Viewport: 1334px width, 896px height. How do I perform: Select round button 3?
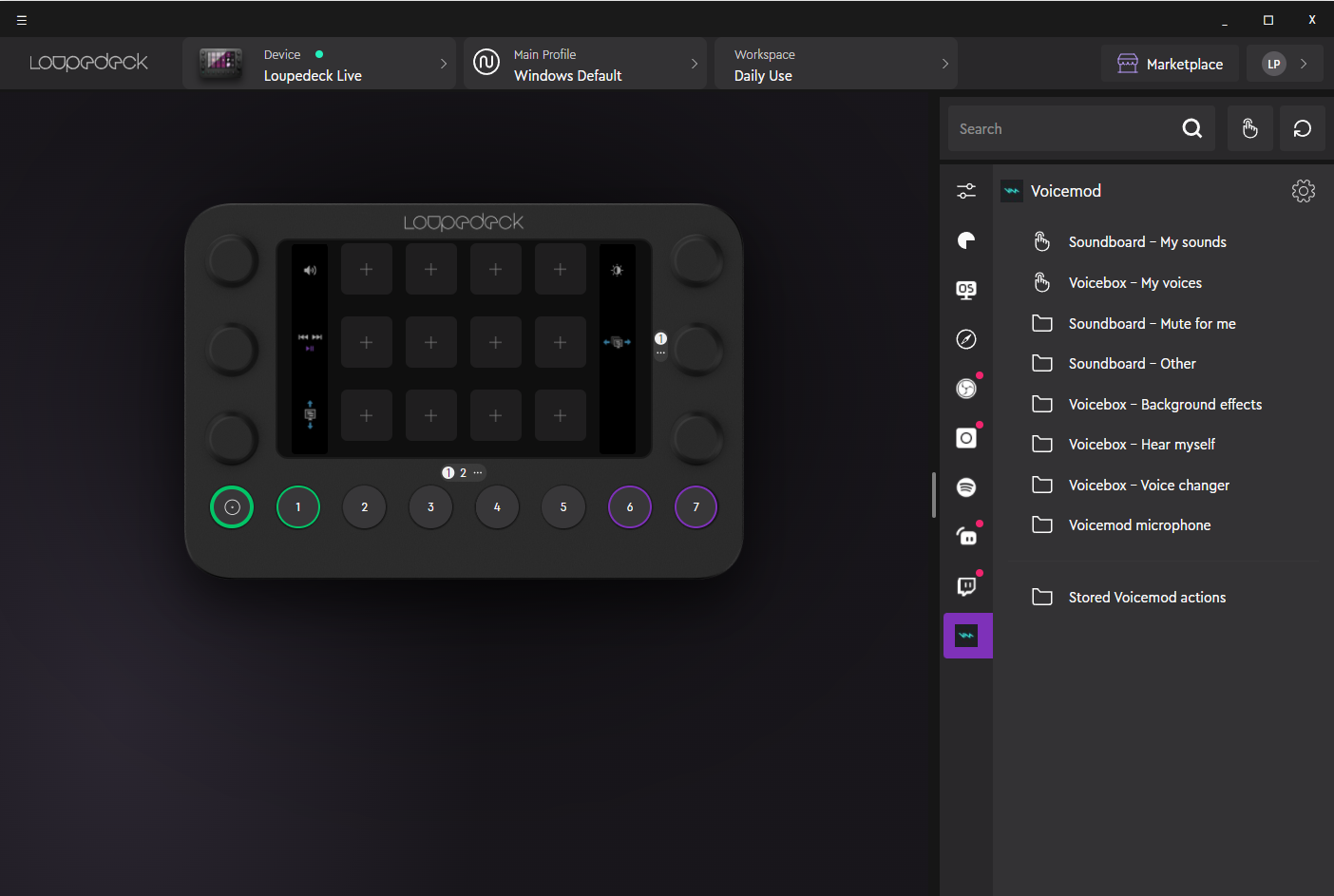click(430, 507)
